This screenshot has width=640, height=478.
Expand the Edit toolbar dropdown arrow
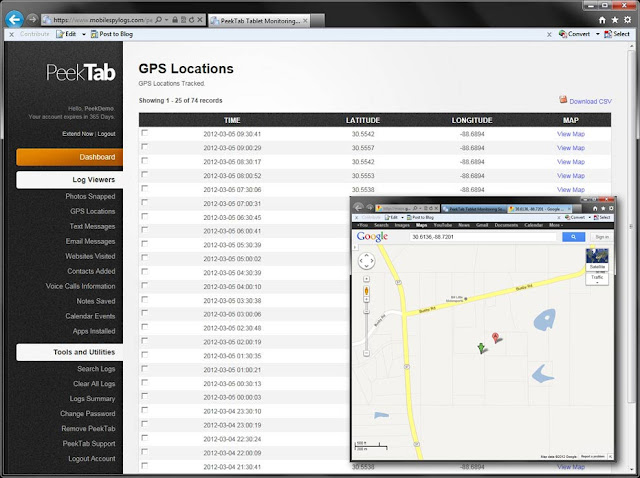[84, 34]
